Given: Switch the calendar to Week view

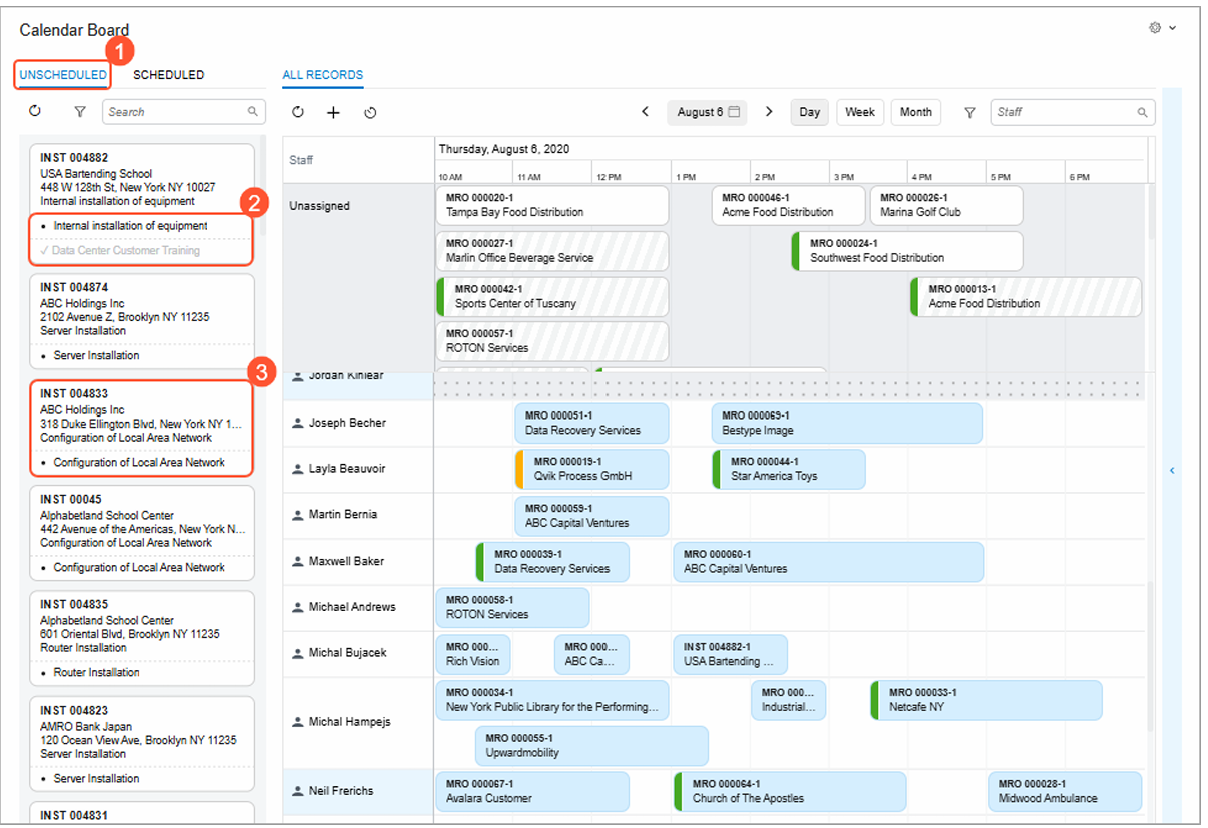Looking at the screenshot, I should coord(860,112).
